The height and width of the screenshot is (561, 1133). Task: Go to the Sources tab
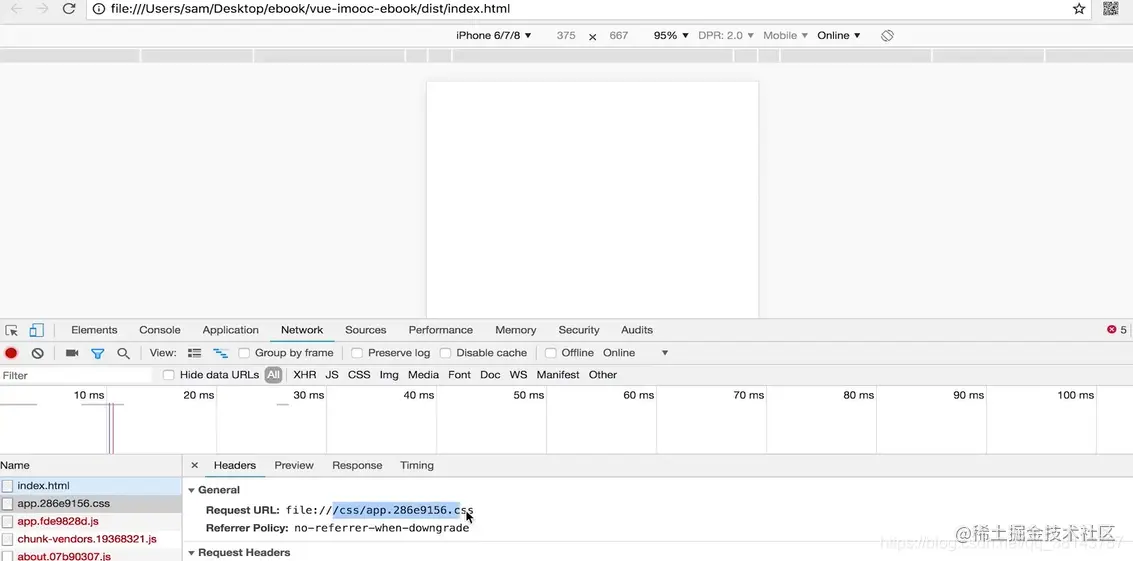(366, 330)
